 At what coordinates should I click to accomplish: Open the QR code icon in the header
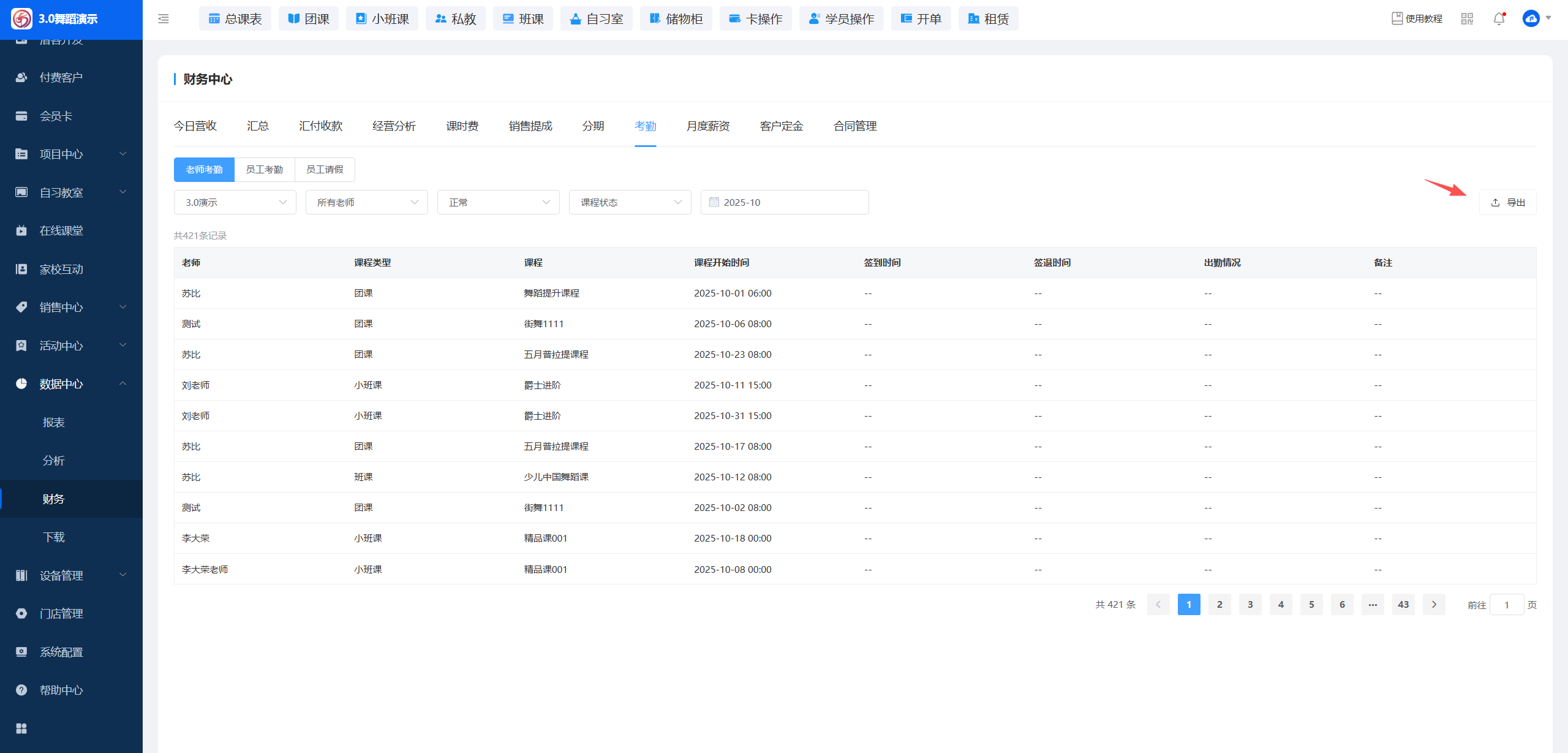[x=1467, y=19]
